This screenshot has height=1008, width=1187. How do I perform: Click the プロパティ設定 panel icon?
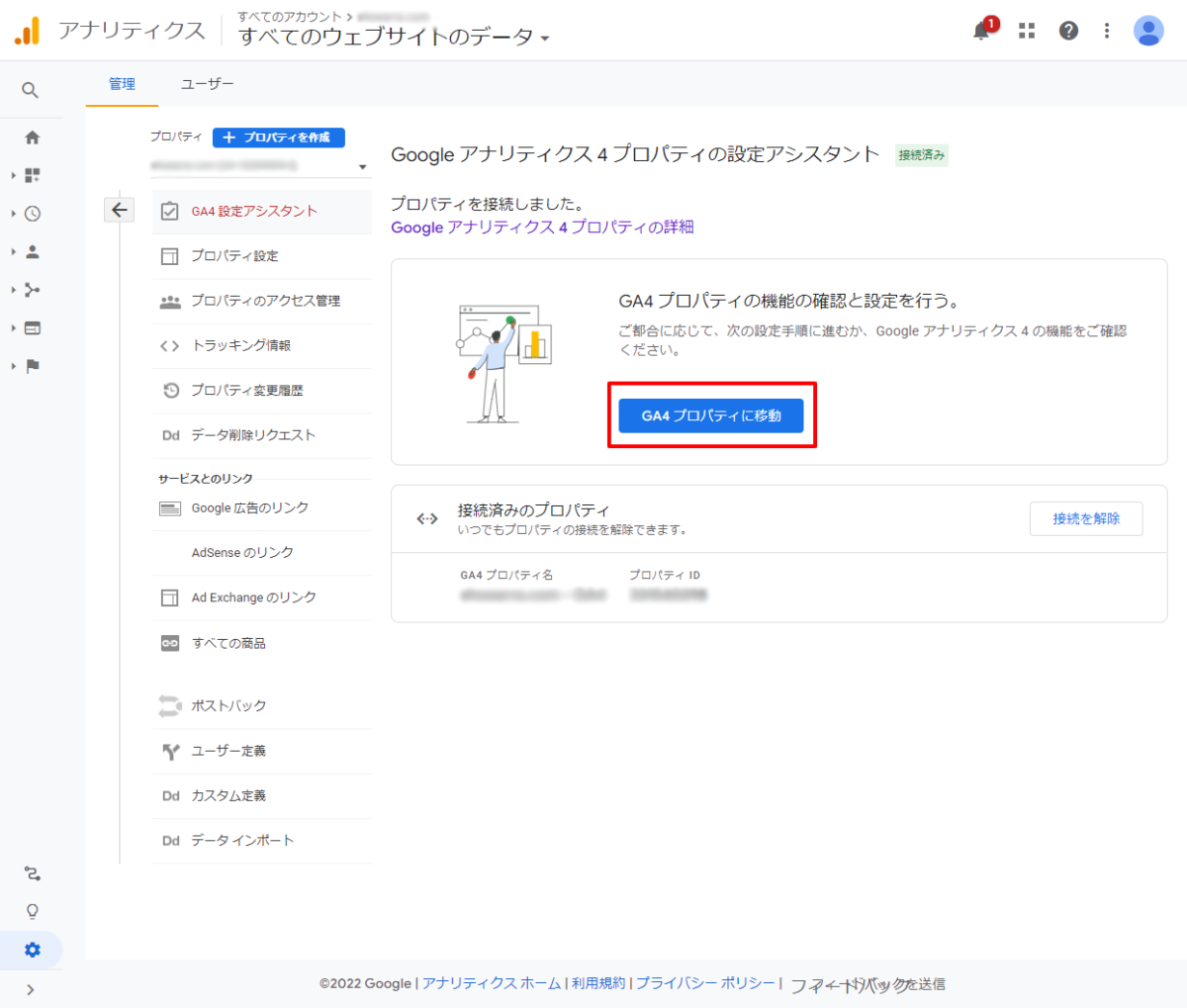[x=170, y=256]
